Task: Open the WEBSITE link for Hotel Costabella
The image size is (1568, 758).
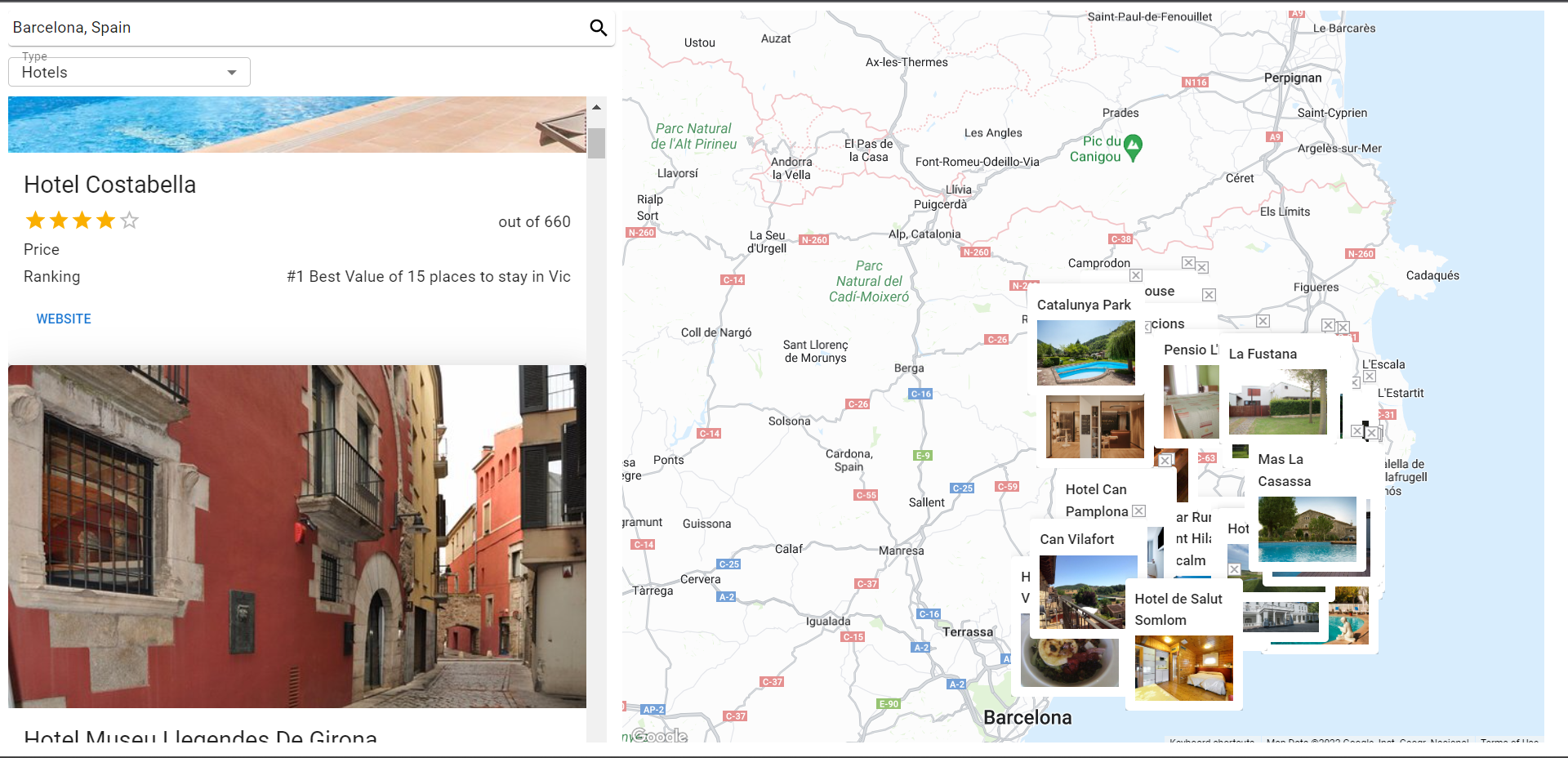Action: click(64, 319)
